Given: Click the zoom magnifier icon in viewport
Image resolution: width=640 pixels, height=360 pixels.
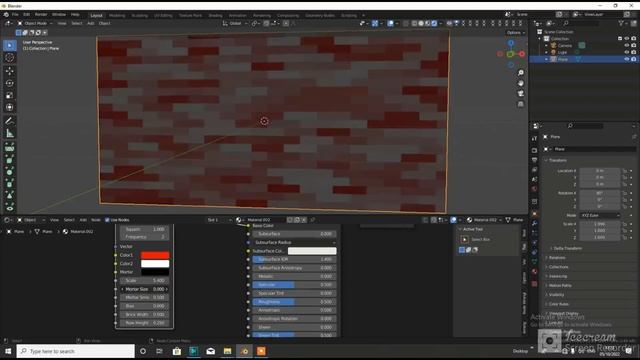Looking at the screenshot, I should (520, 73).
